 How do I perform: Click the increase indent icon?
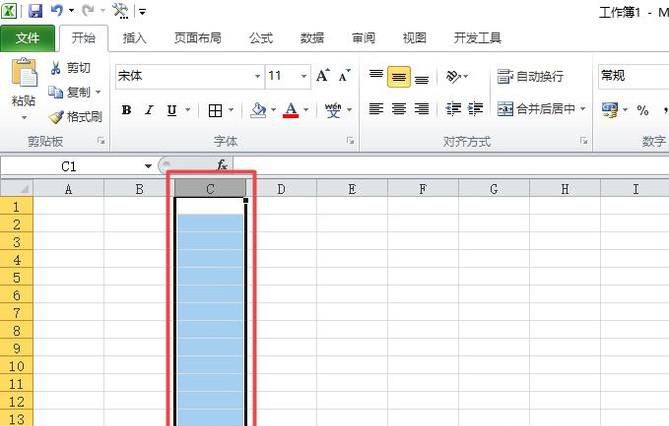pos(475,109)
